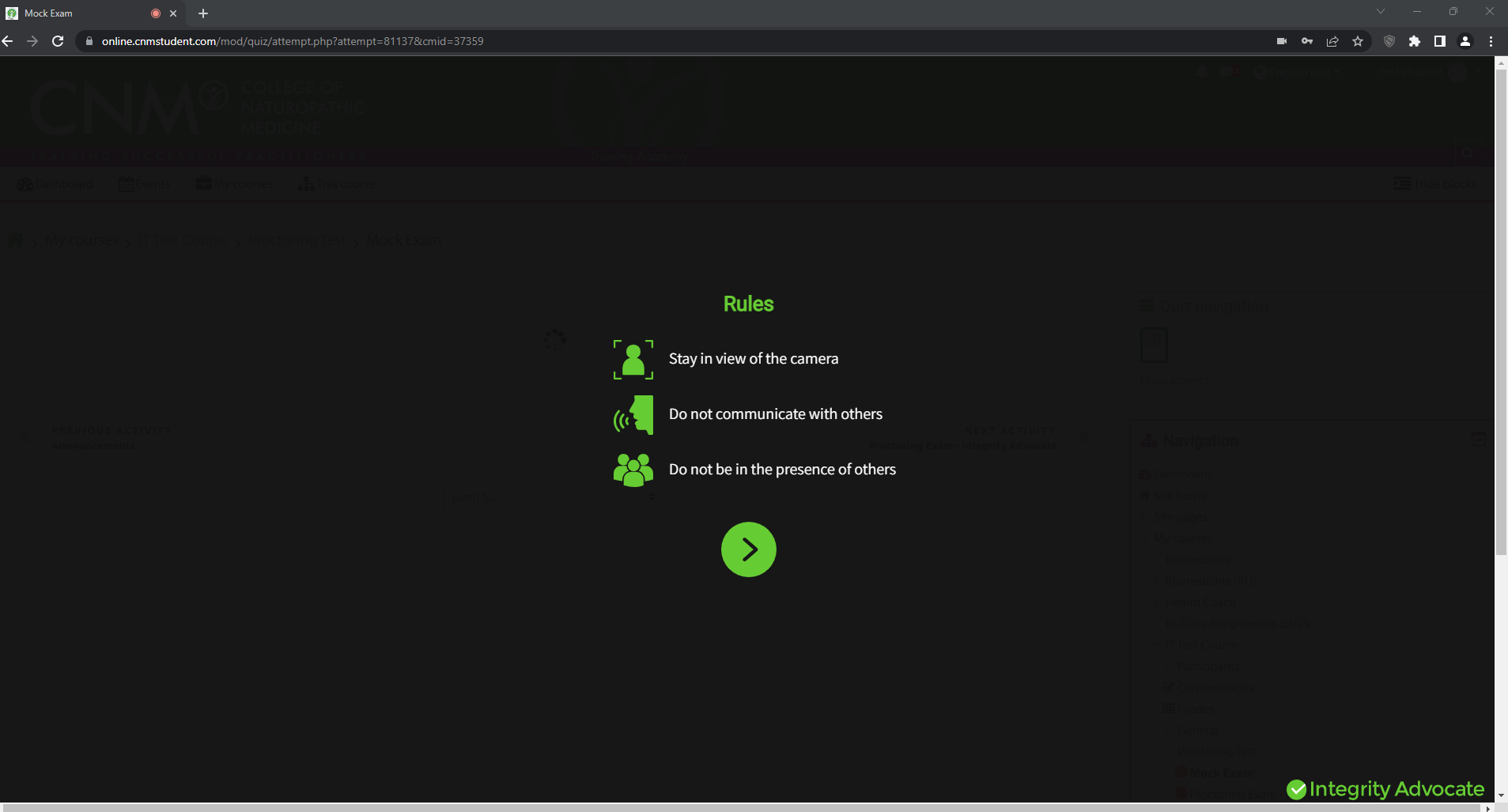This screenshot has width=1508, height=812.
Task: Click 'Do not be in the presence of others'
Action: tap(782, 470)
